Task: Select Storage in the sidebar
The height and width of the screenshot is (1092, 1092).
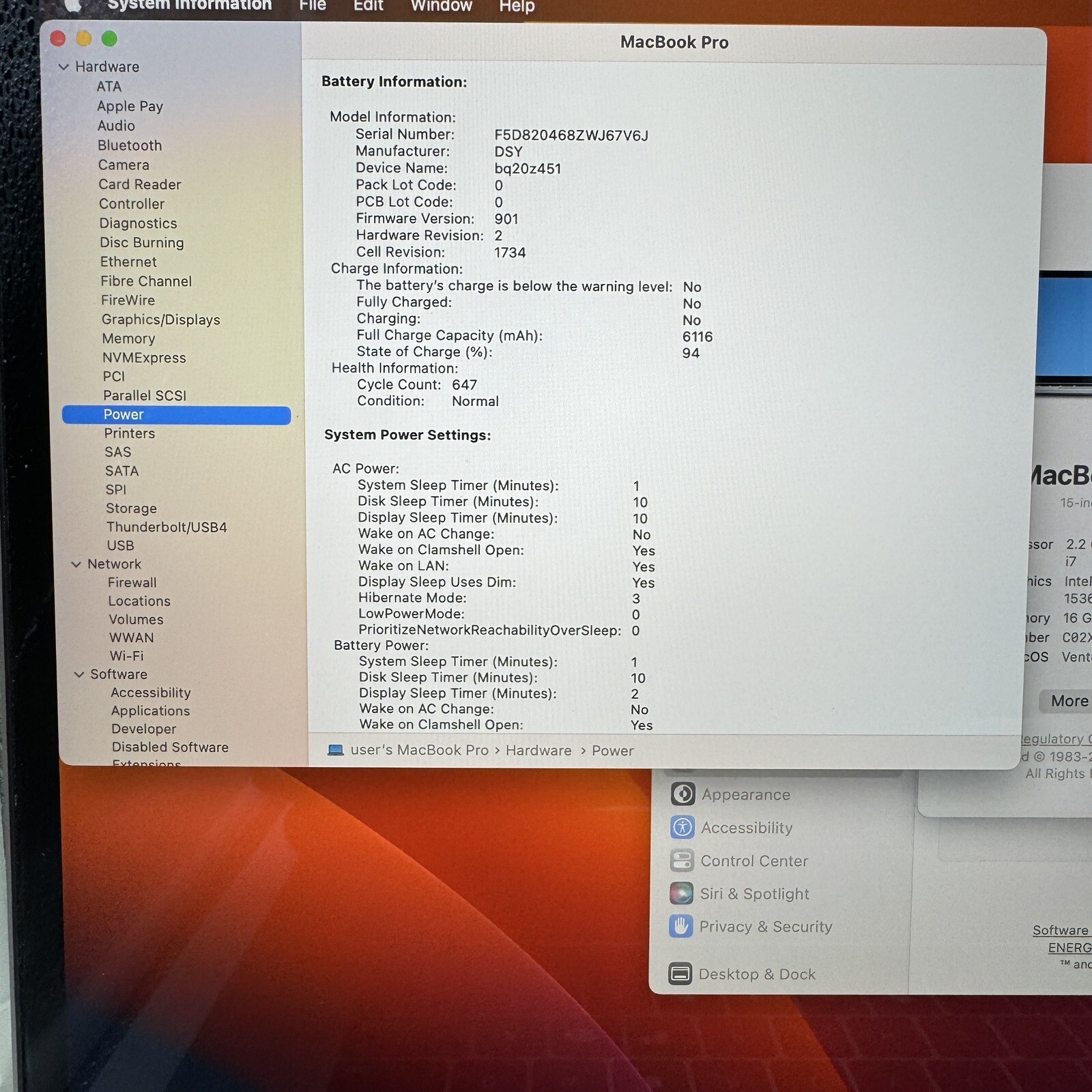Action: [132, 508]
